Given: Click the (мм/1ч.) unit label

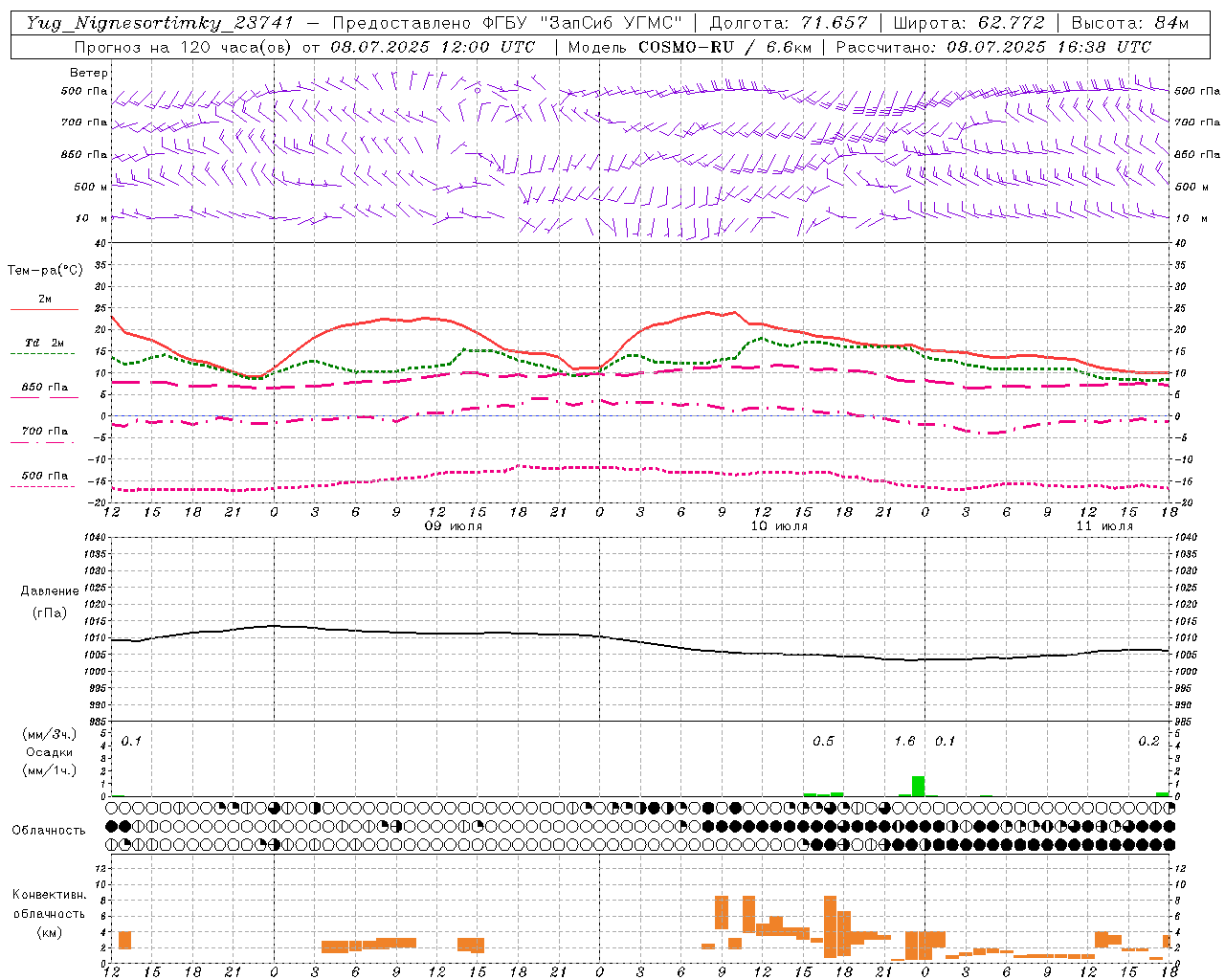Looking at the screenshot, I should (x=48, y=770).
